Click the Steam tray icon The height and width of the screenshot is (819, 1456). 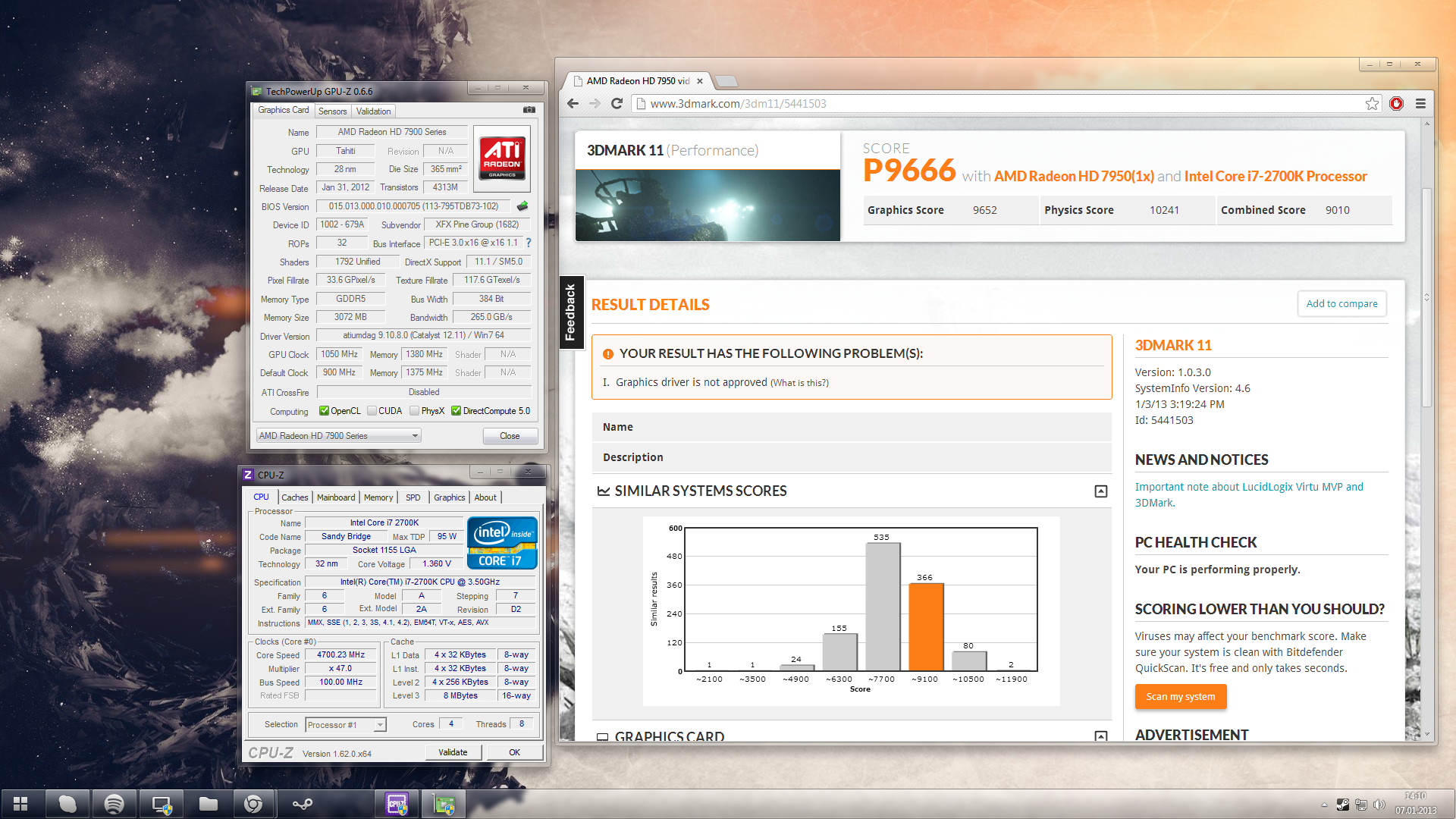point(1342,805)
